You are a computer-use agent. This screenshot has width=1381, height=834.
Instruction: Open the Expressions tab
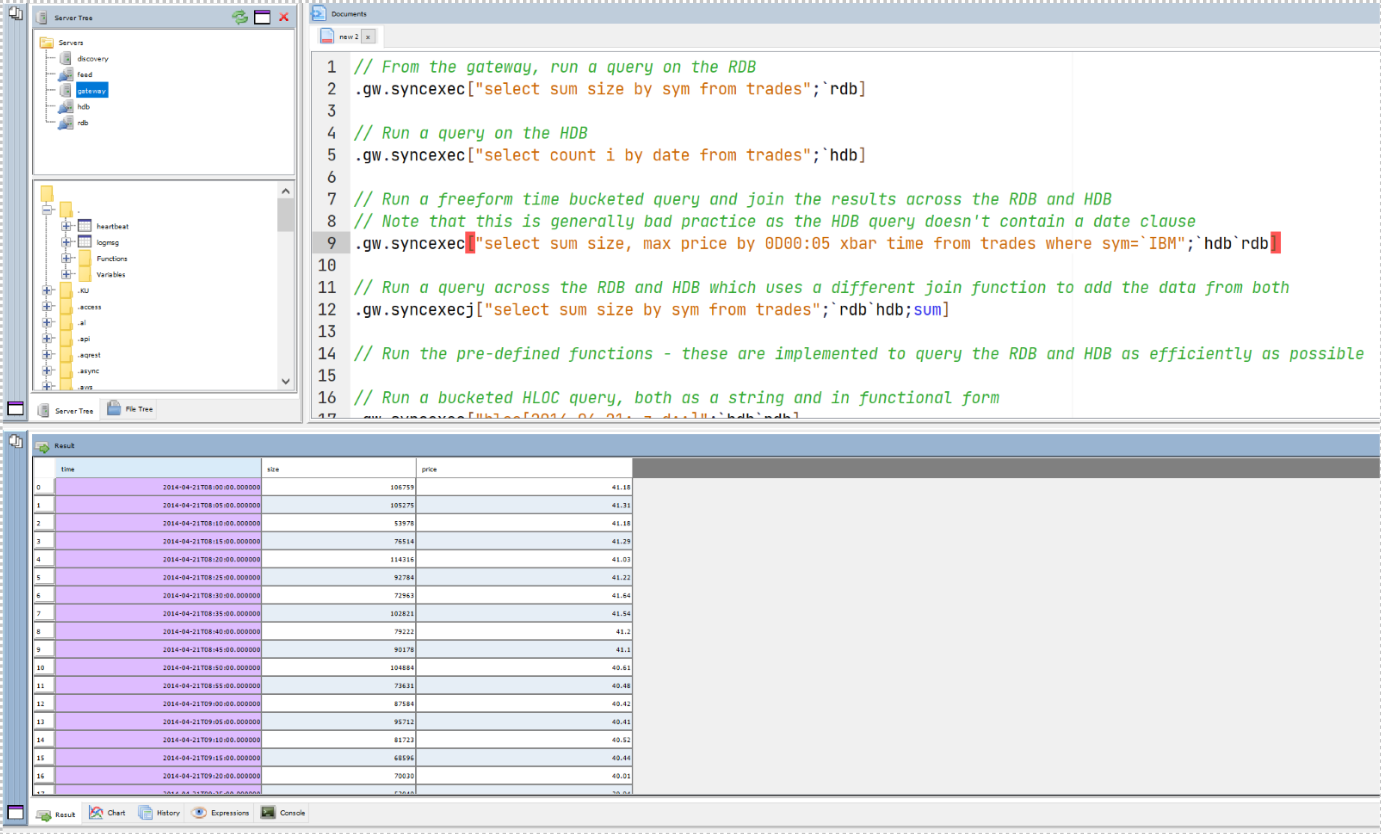pos(220,813)
